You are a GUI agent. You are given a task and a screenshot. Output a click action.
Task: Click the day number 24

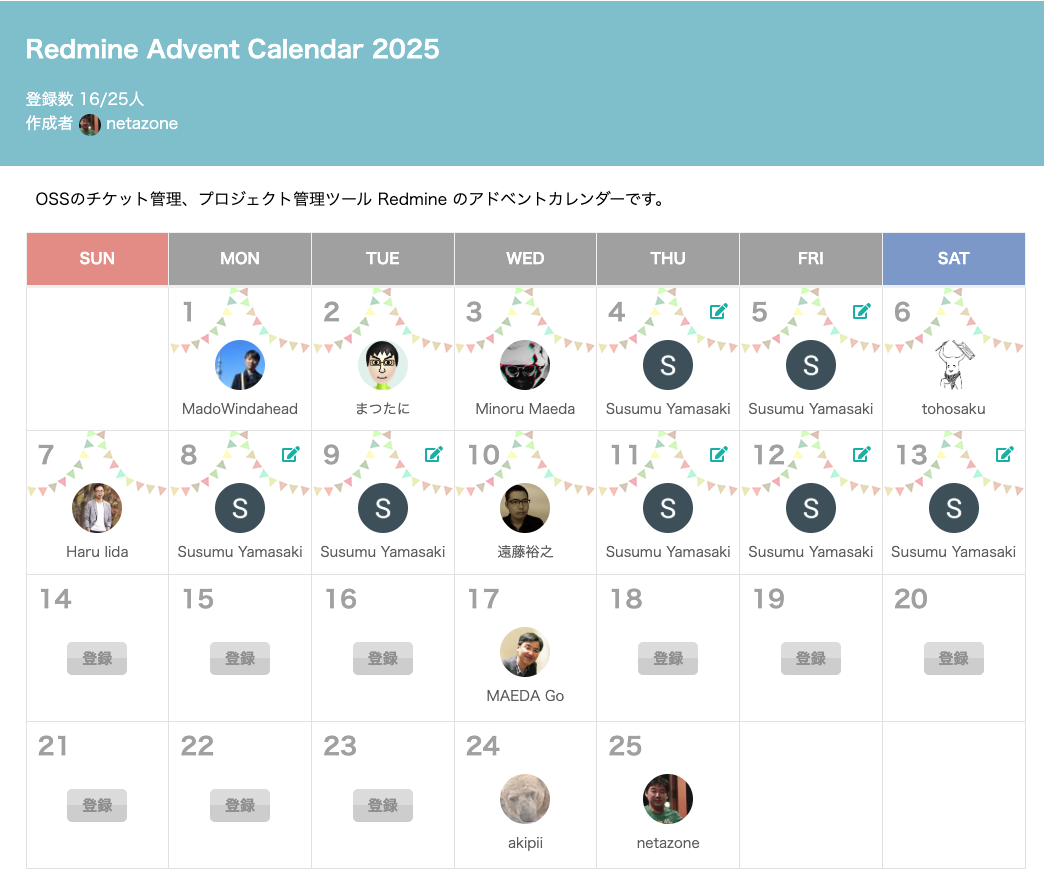pos(483,746)
